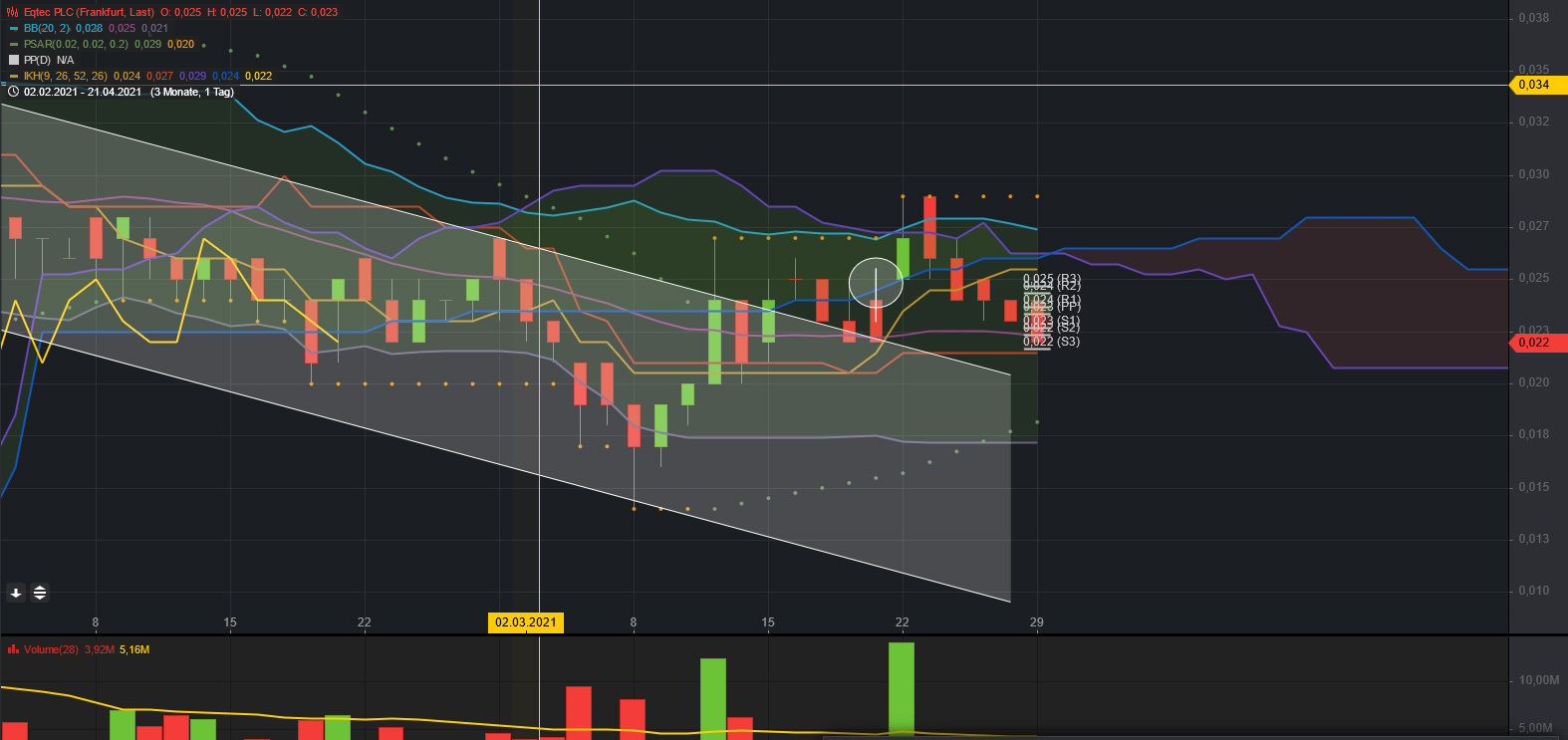Click the red 0,022 current price tag
The height and width of the screenshot is (740, 1568).
coord(1535,343)
